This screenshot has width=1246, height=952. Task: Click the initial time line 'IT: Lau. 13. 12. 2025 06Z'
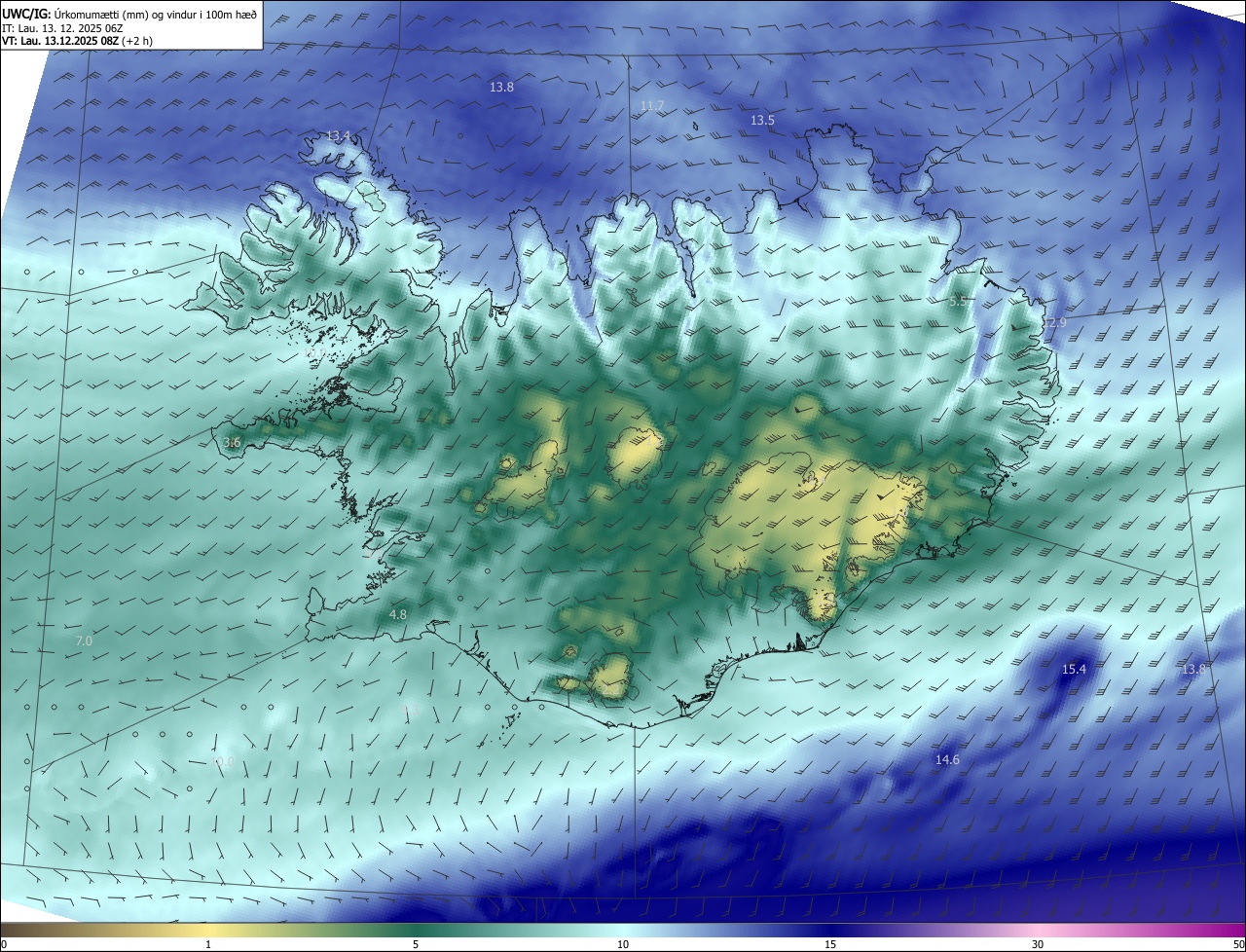(62, 27)
